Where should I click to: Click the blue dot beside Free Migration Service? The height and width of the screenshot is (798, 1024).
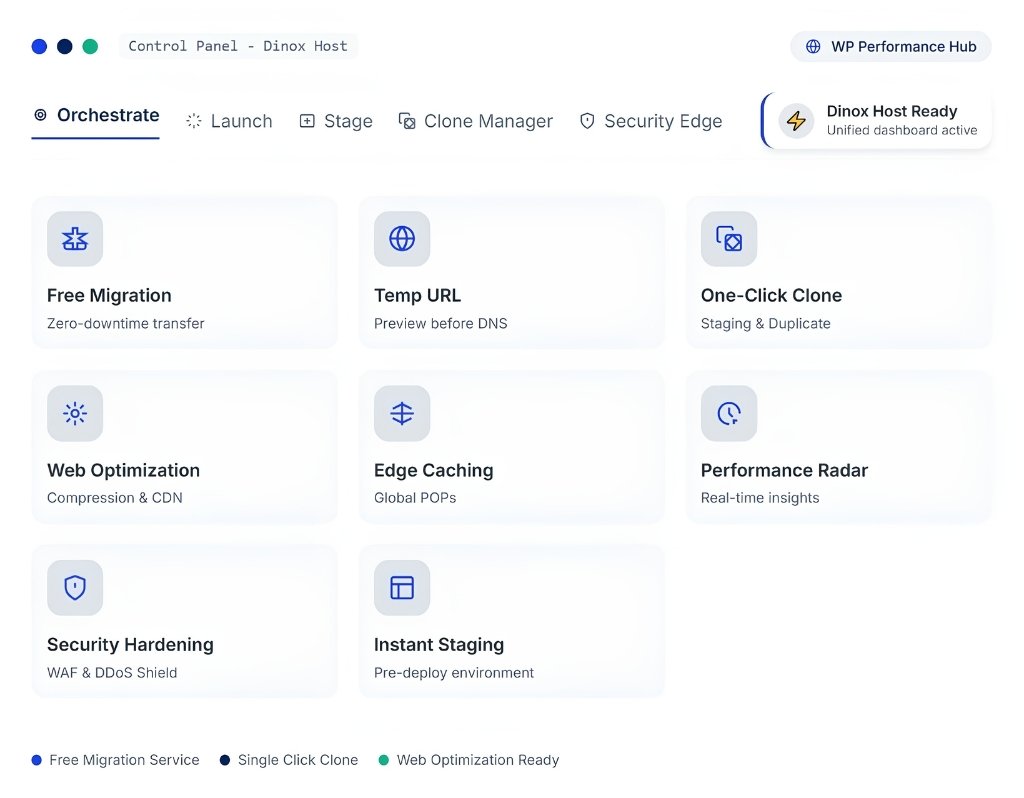pyautogui.click(x=37, y=760)
